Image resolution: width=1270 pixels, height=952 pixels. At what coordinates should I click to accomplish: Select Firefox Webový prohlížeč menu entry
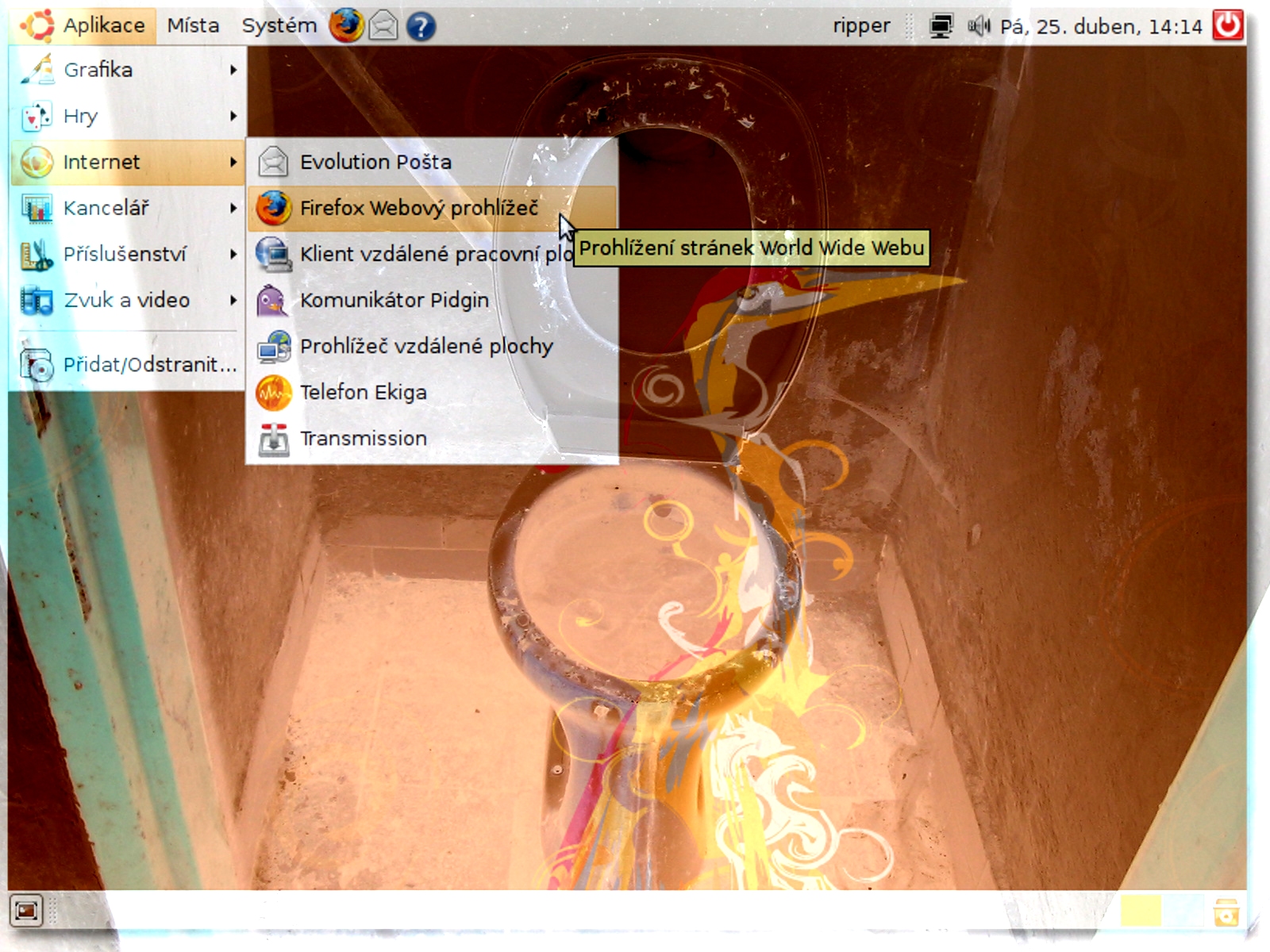[x=418, y=208]
